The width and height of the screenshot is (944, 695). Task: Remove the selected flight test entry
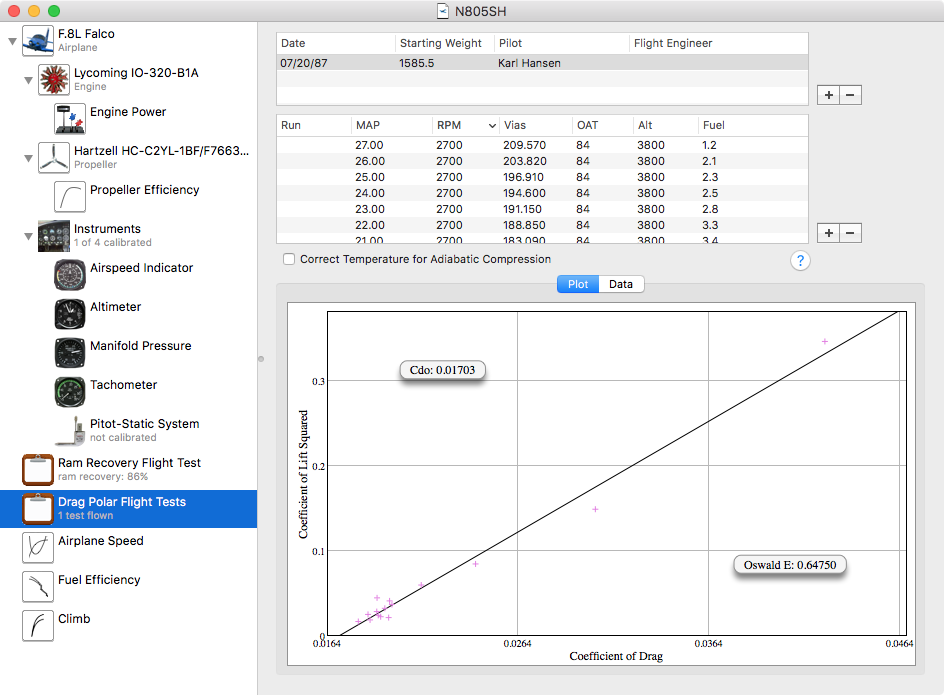point(850,95)
